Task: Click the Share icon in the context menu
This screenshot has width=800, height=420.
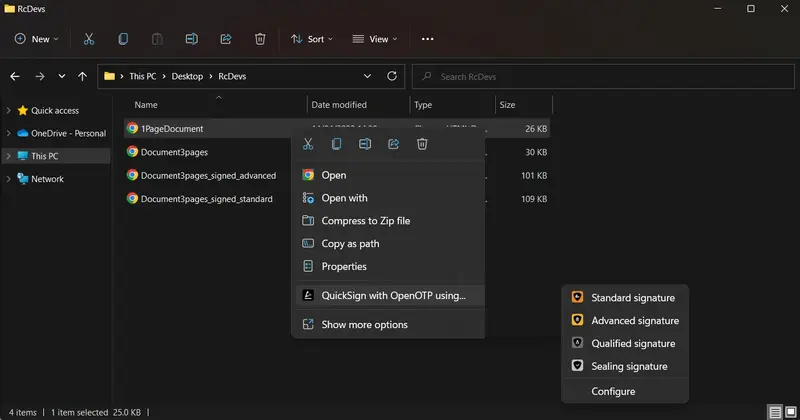Action: click(393, 144)
